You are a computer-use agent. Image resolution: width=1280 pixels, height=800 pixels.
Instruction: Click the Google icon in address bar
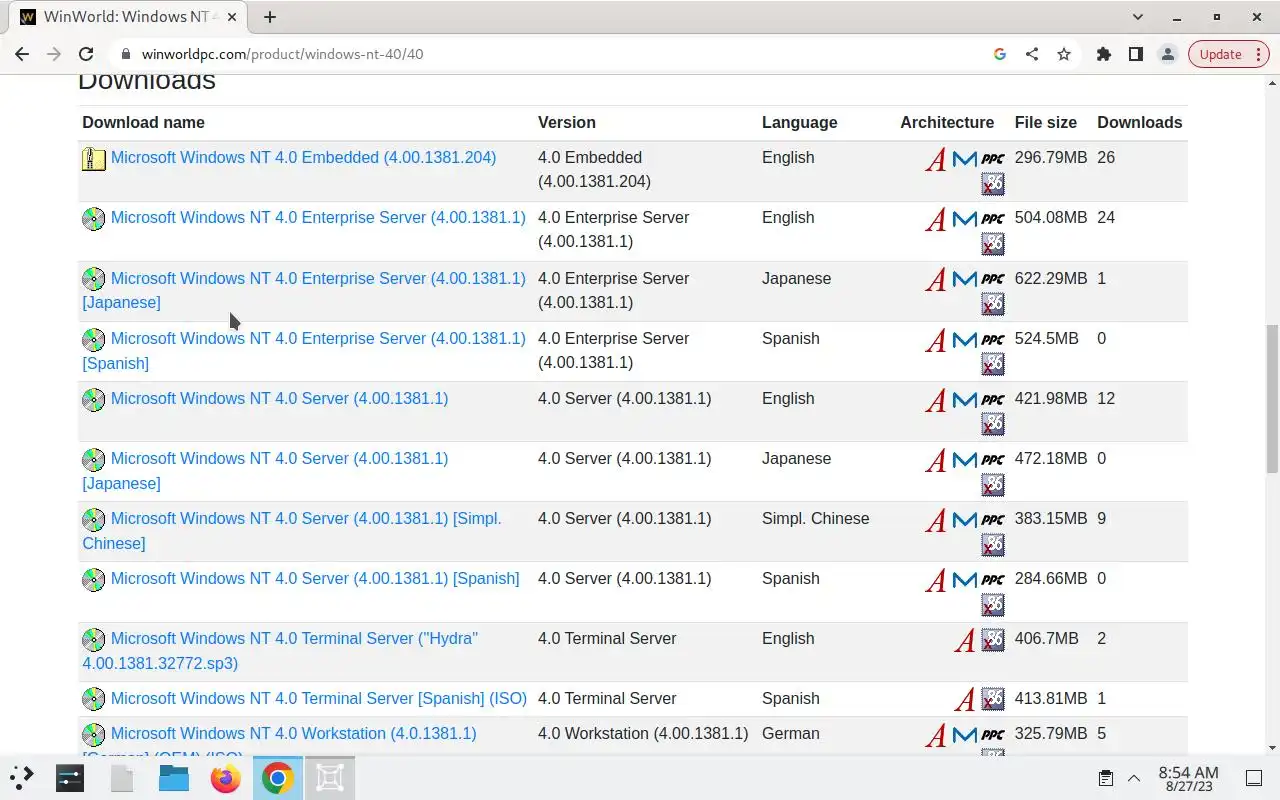pos(999,54)
